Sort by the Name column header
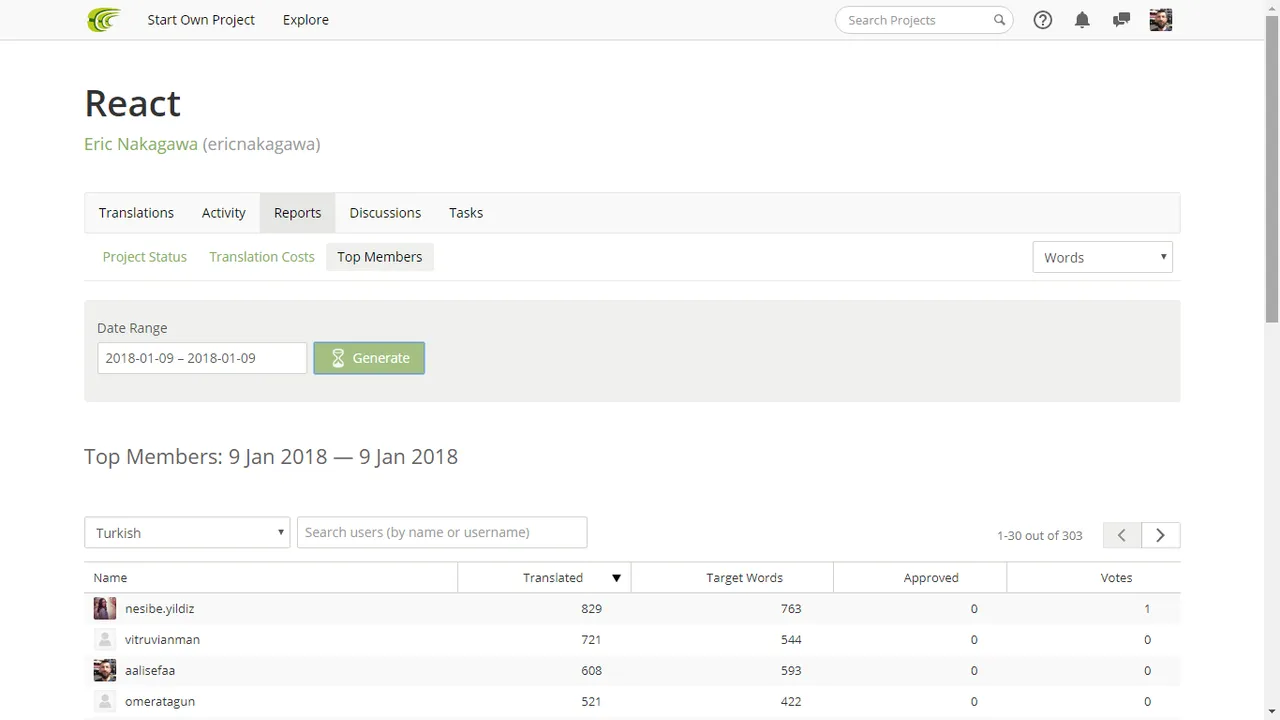1280x720 pixels. (271, 578)
